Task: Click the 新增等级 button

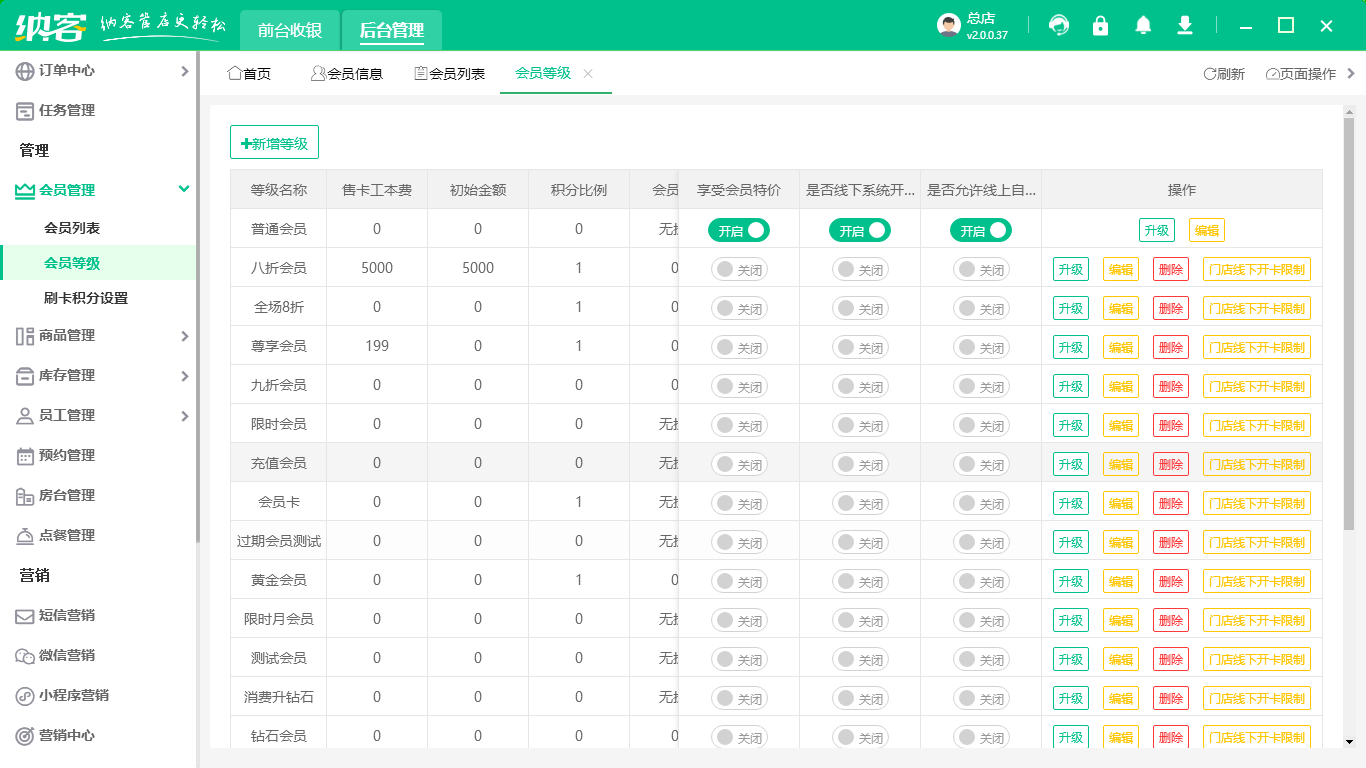Action: [x=274, y=142]
